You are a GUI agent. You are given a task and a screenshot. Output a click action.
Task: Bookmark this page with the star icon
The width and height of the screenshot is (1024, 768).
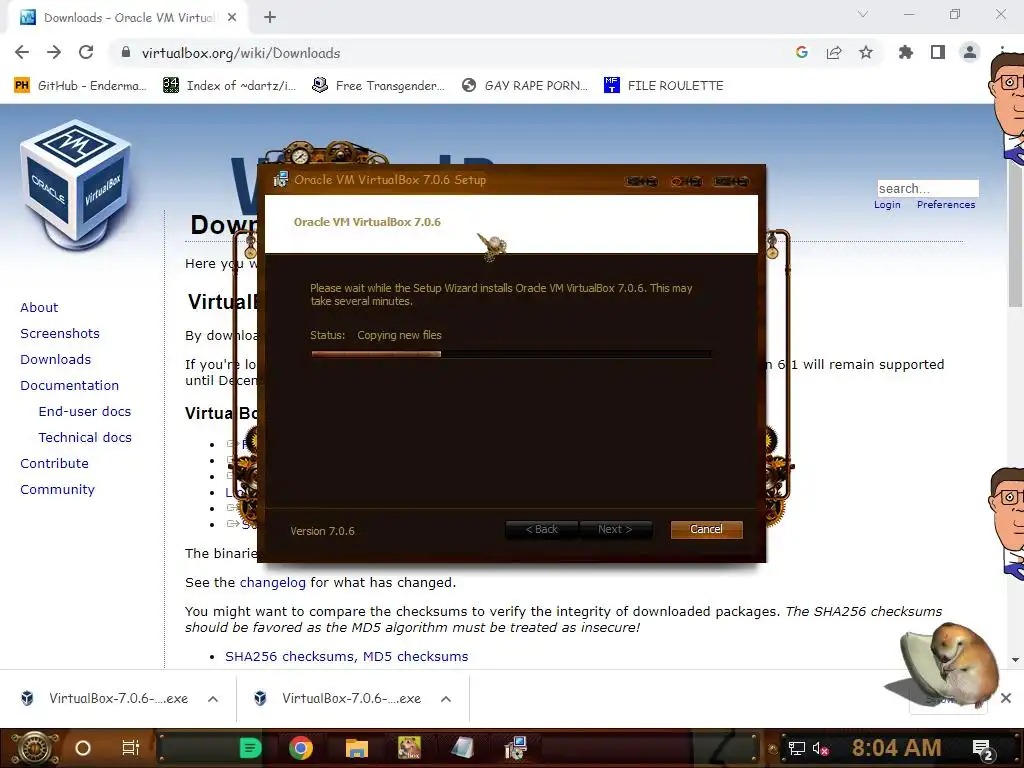click(866, 53)
